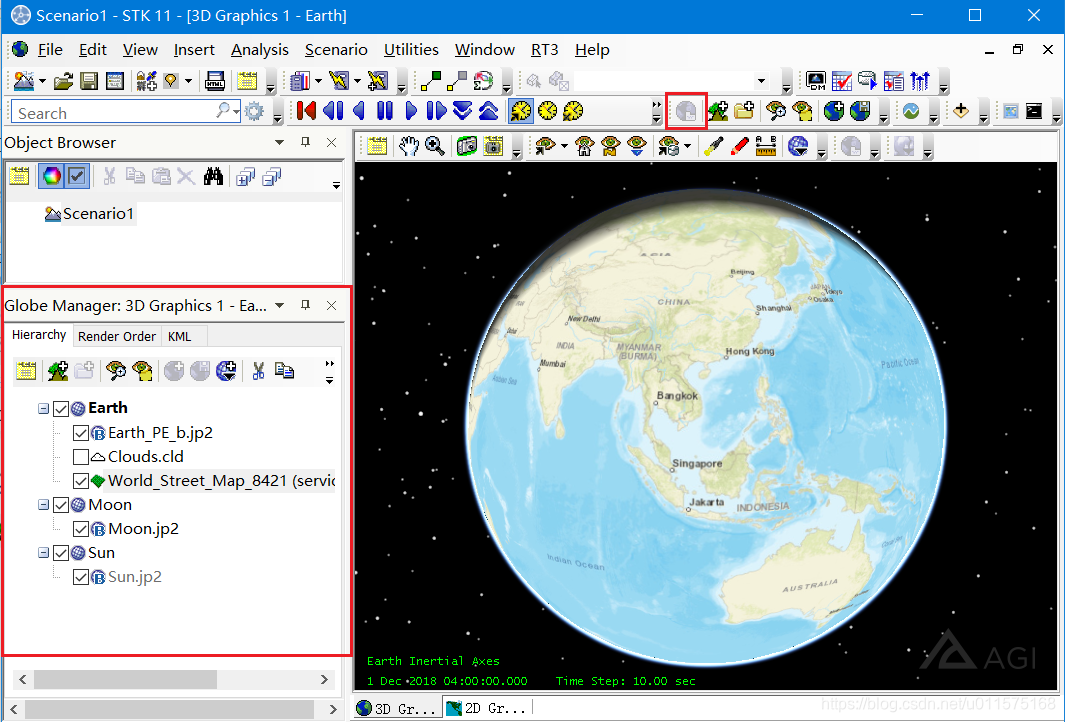The width and height of the screenshot is (1065, 722).
Task: Click the home view icon
Action: click(x=584, y=145)
